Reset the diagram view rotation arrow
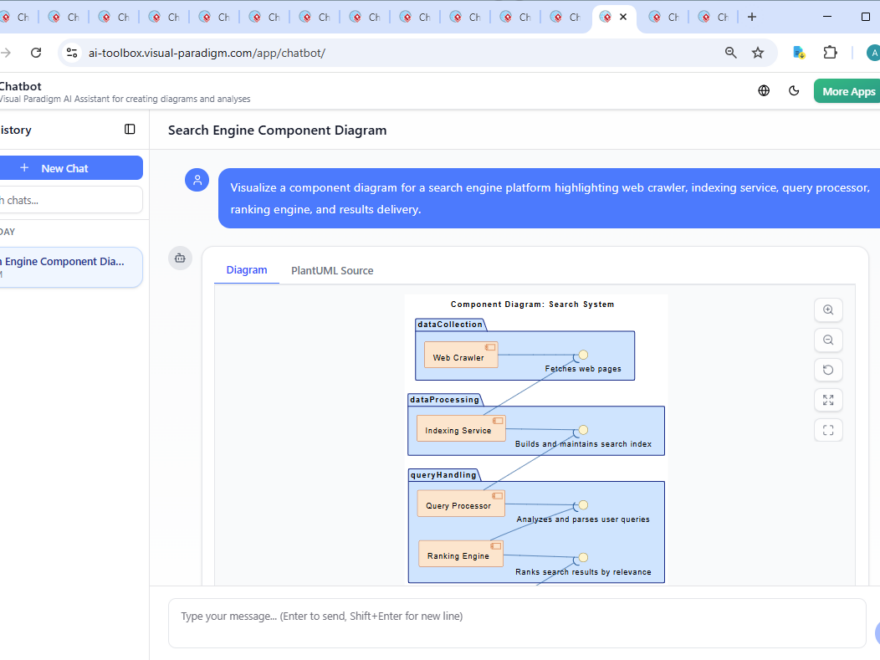Image resolution: width=880 pixels, height=660 pixels. point(828,370)
